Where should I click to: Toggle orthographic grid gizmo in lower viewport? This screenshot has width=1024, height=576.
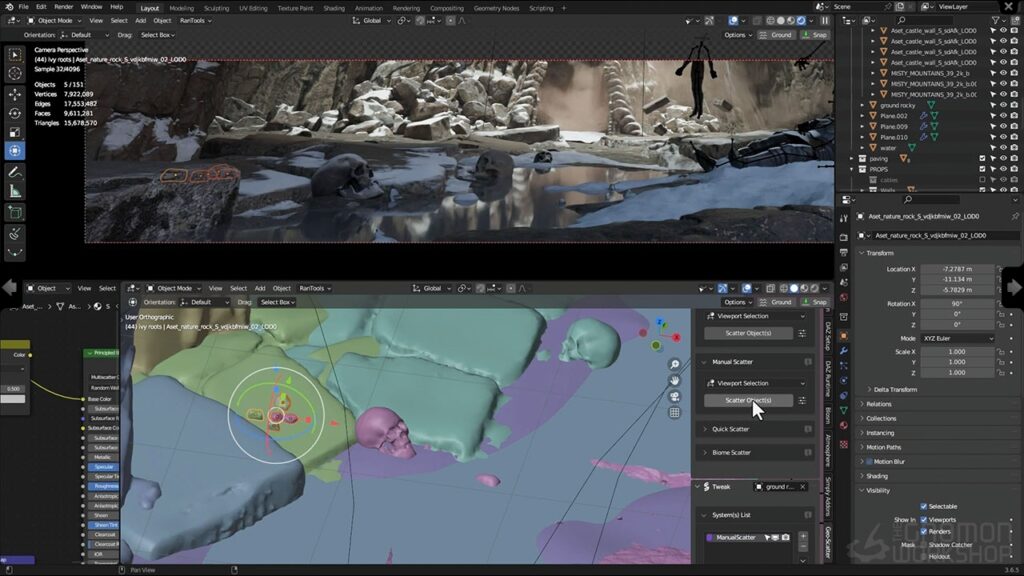[675, 413]
